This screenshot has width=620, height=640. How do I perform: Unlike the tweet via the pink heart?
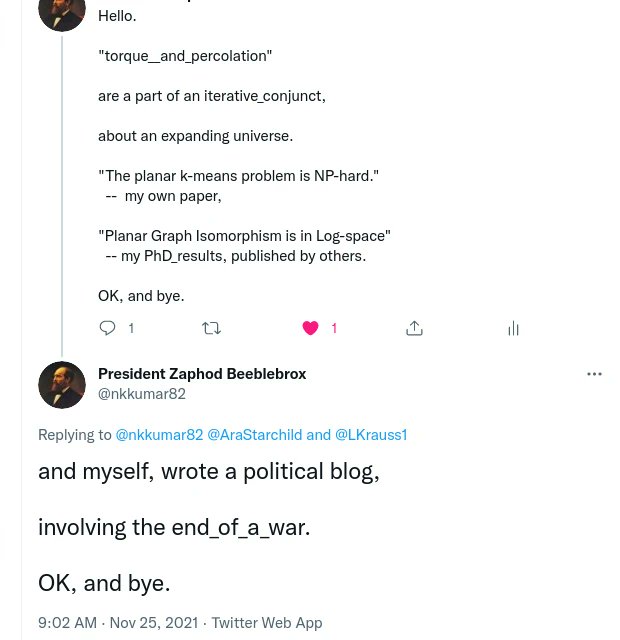tap(310, 328)
